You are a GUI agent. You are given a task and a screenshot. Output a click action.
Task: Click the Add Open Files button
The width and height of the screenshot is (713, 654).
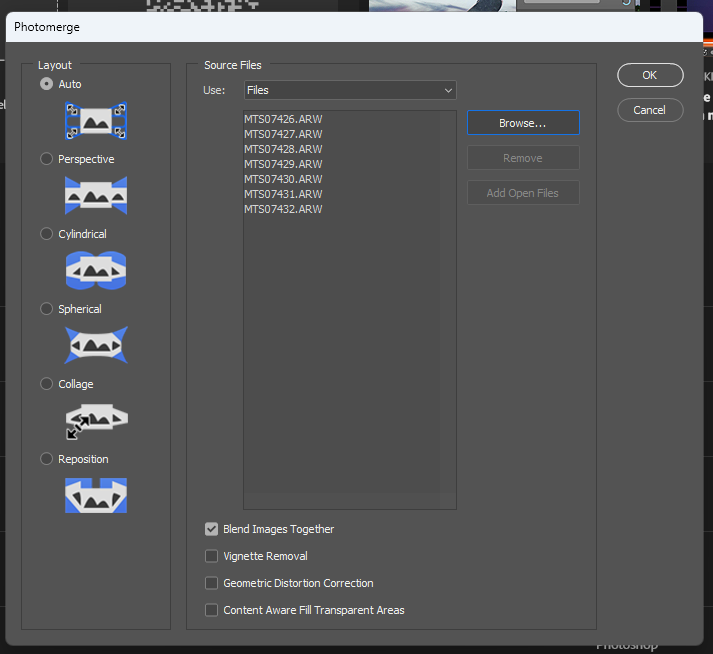(523, 193)
